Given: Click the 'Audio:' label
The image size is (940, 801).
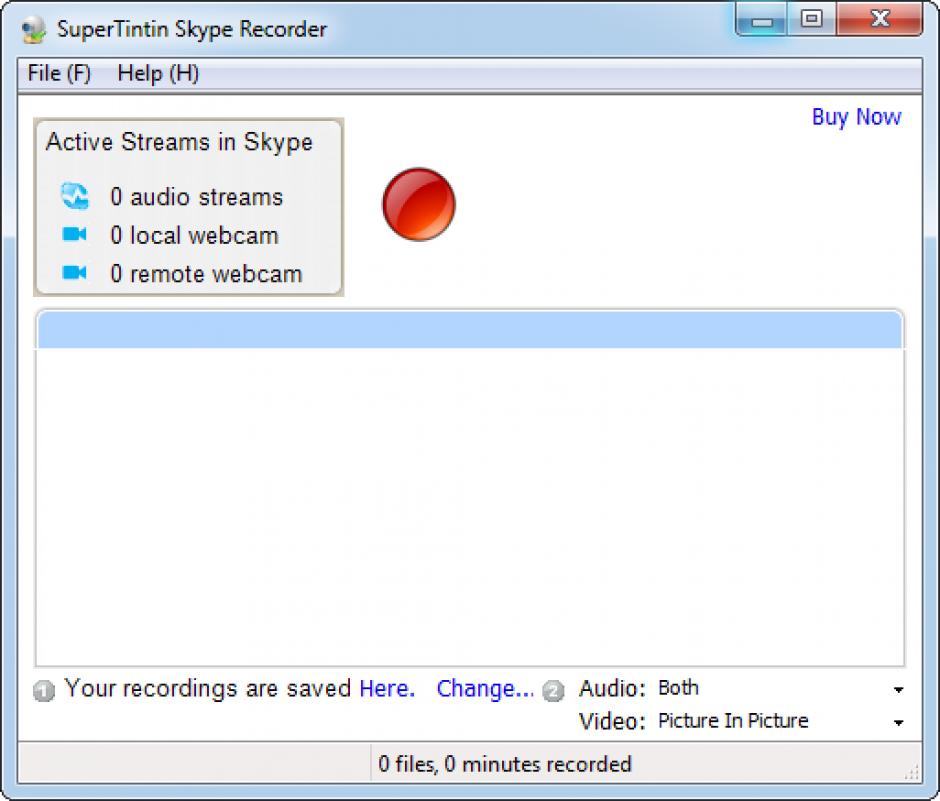Looking at the screenshot, I should 612,688.
